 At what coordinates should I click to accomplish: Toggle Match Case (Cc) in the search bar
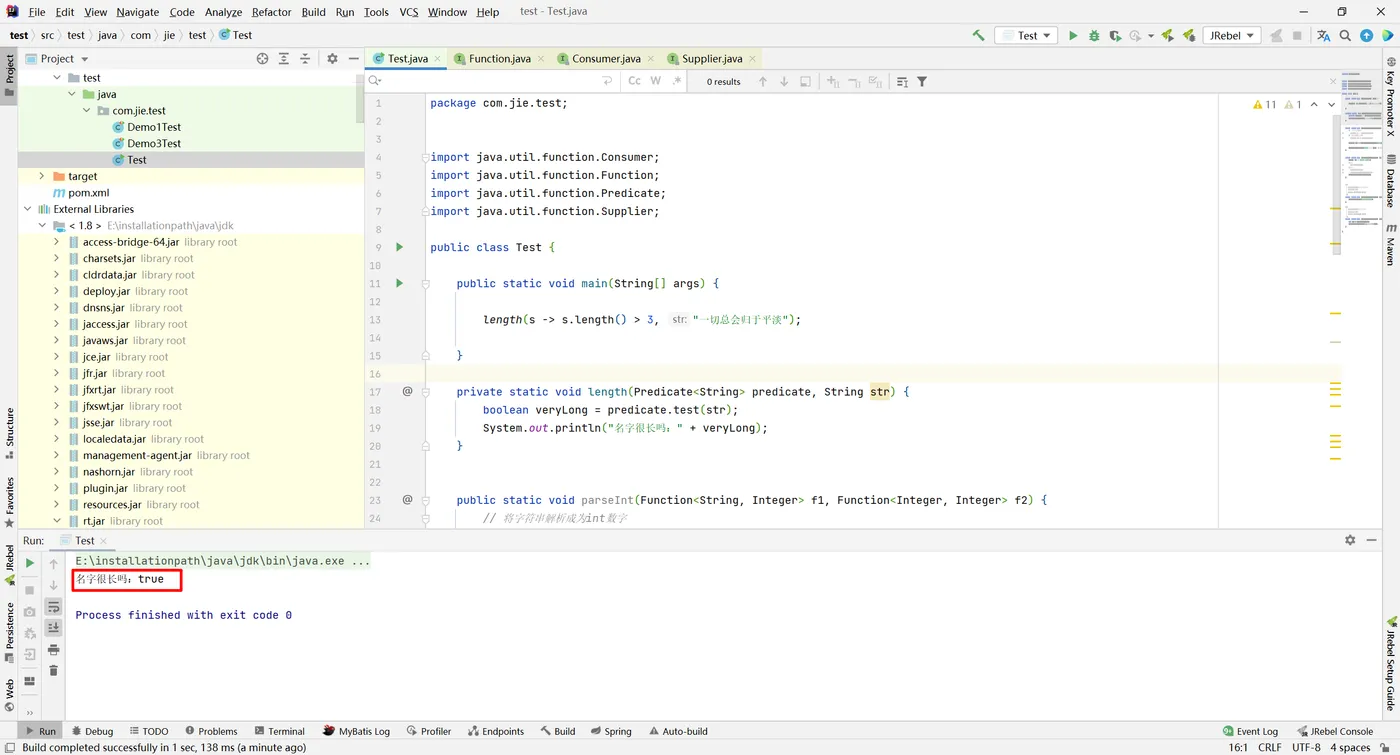click(x=634, y=82)
